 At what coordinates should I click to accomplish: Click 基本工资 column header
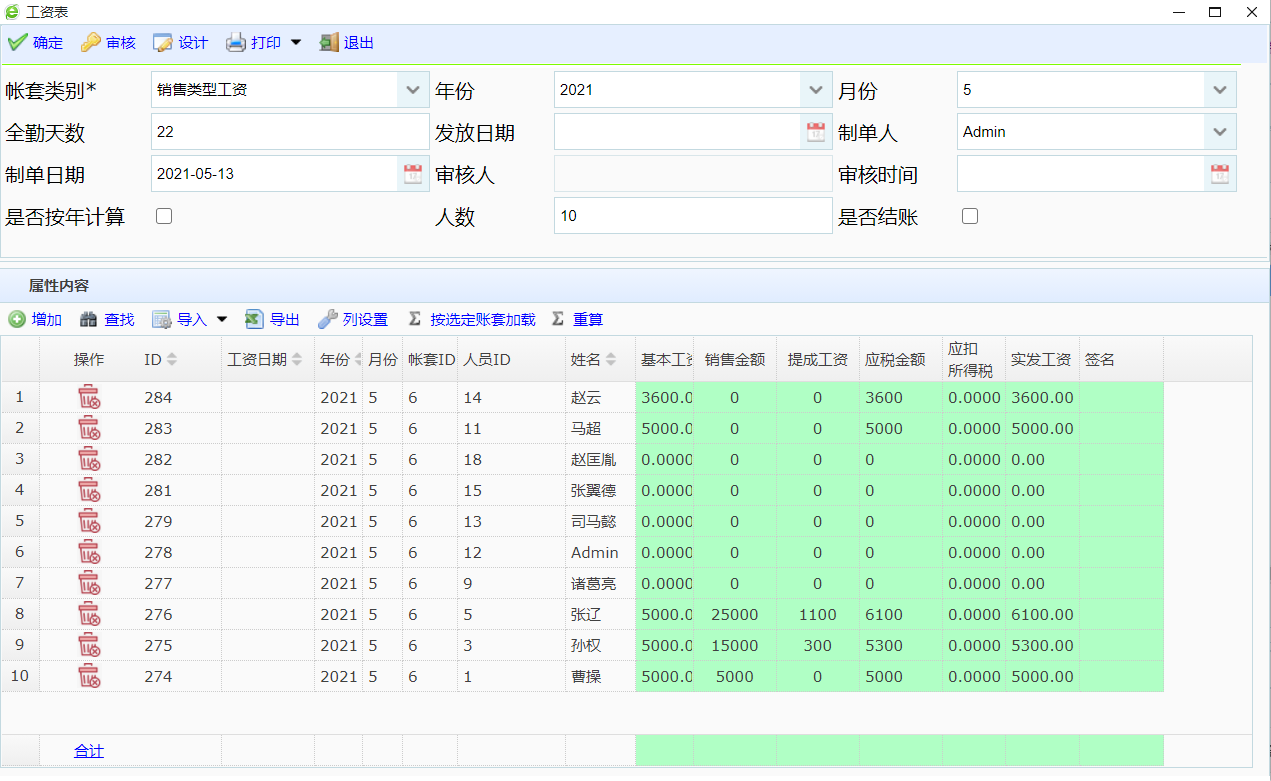point(665,360)
